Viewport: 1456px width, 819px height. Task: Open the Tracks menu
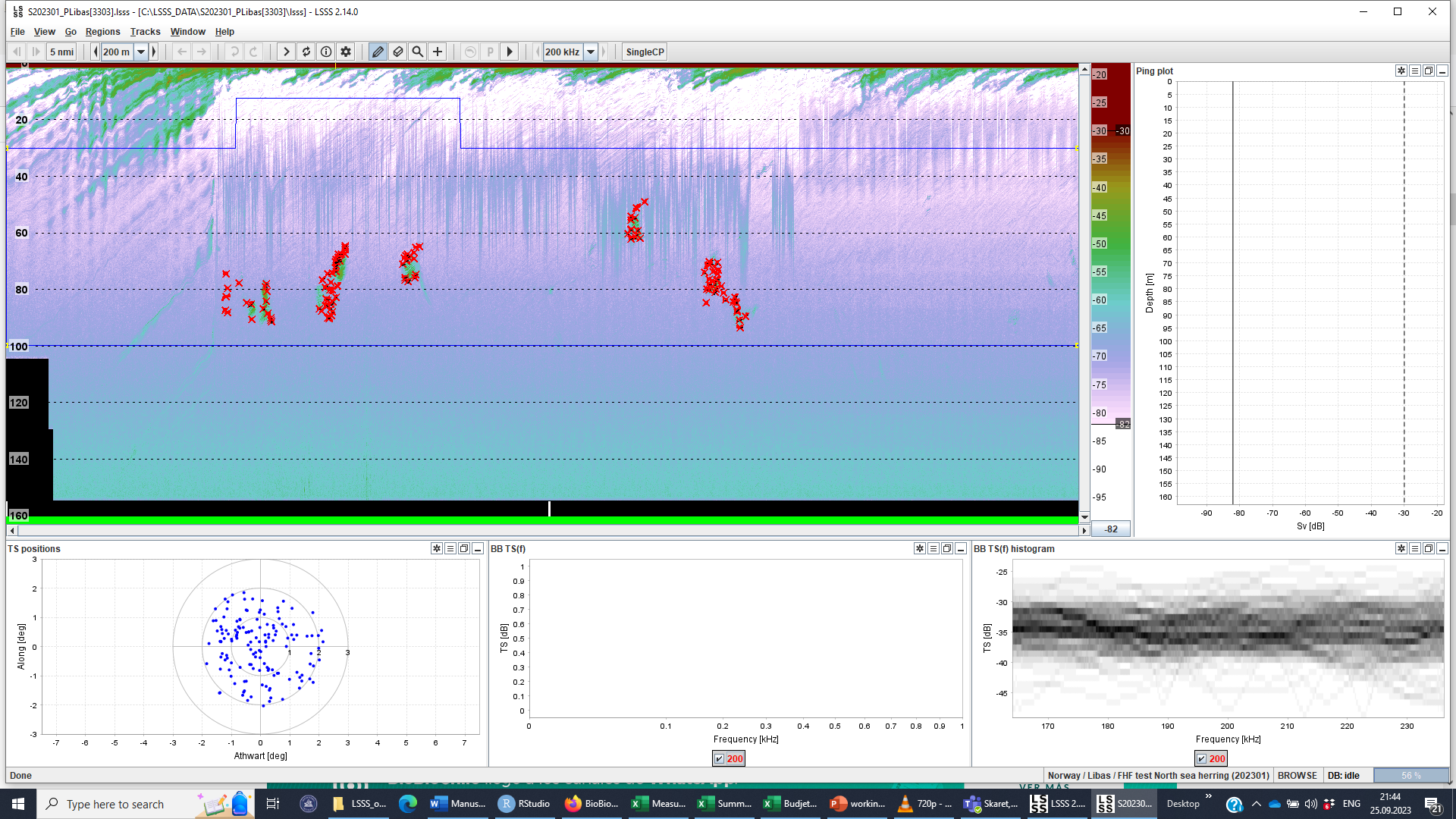145,32
